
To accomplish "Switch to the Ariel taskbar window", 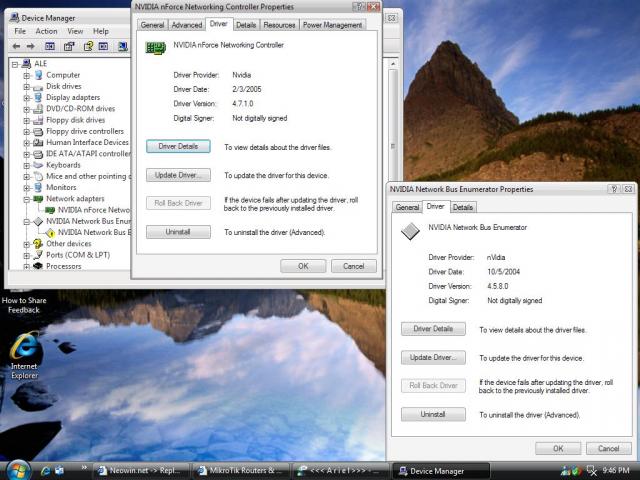I will (341, 471).
